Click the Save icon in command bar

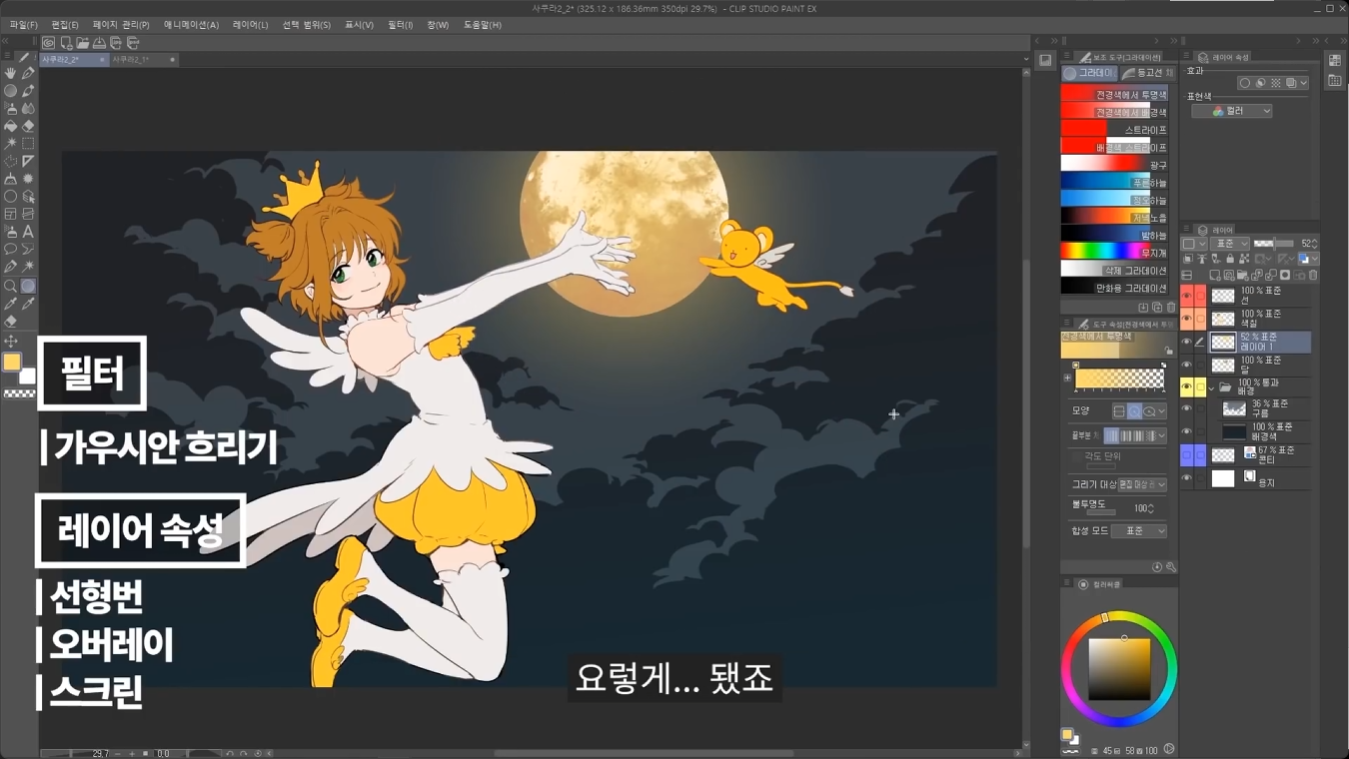[x=99, y=43]
